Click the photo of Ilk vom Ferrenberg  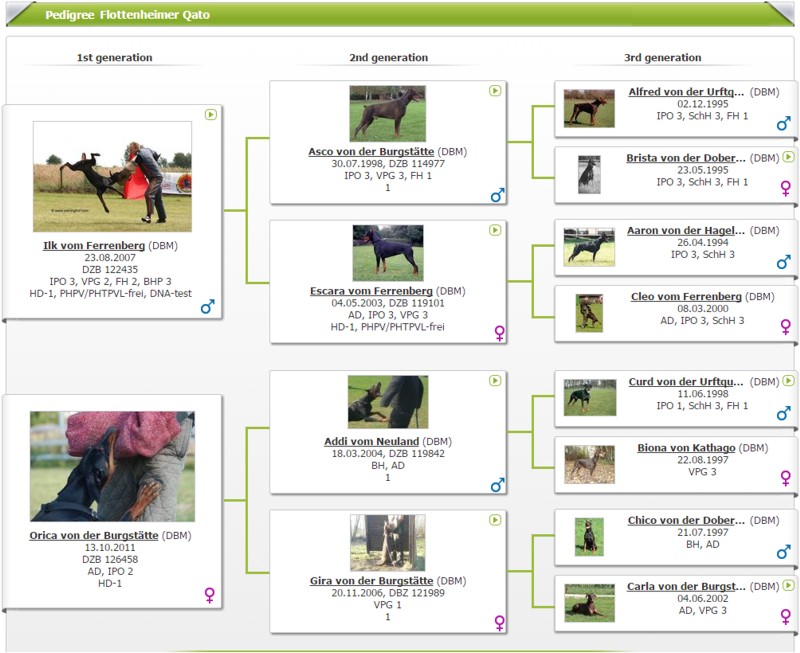112,176
